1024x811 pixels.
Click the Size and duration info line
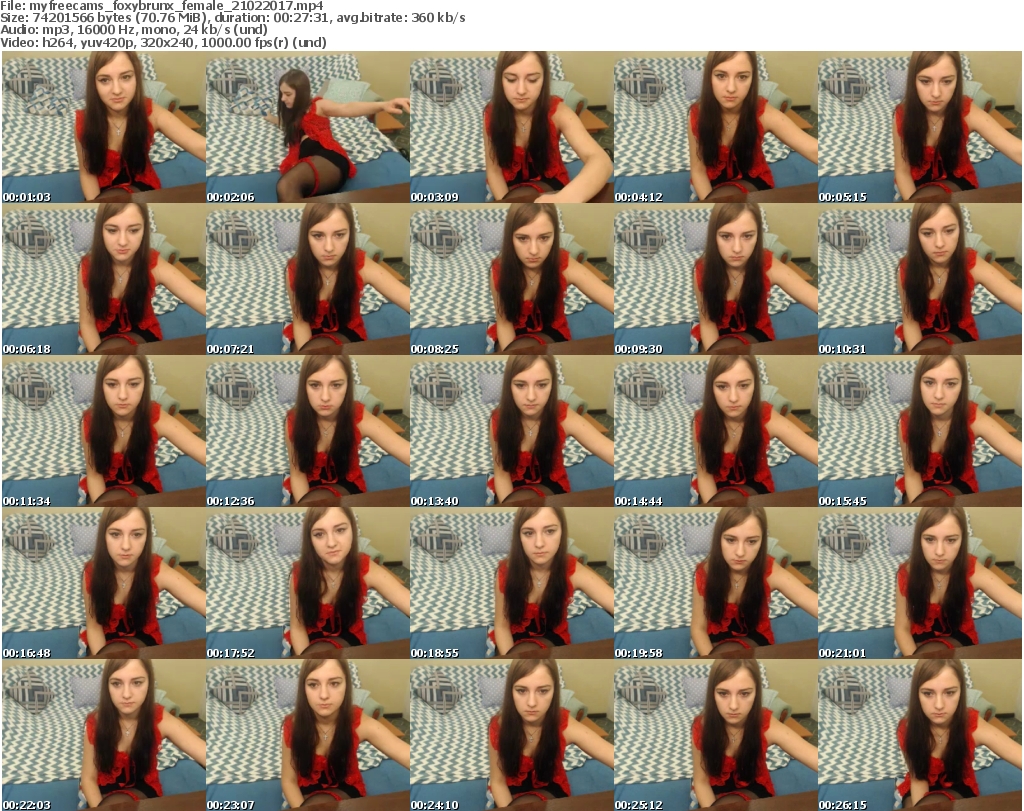pos(233,18)
